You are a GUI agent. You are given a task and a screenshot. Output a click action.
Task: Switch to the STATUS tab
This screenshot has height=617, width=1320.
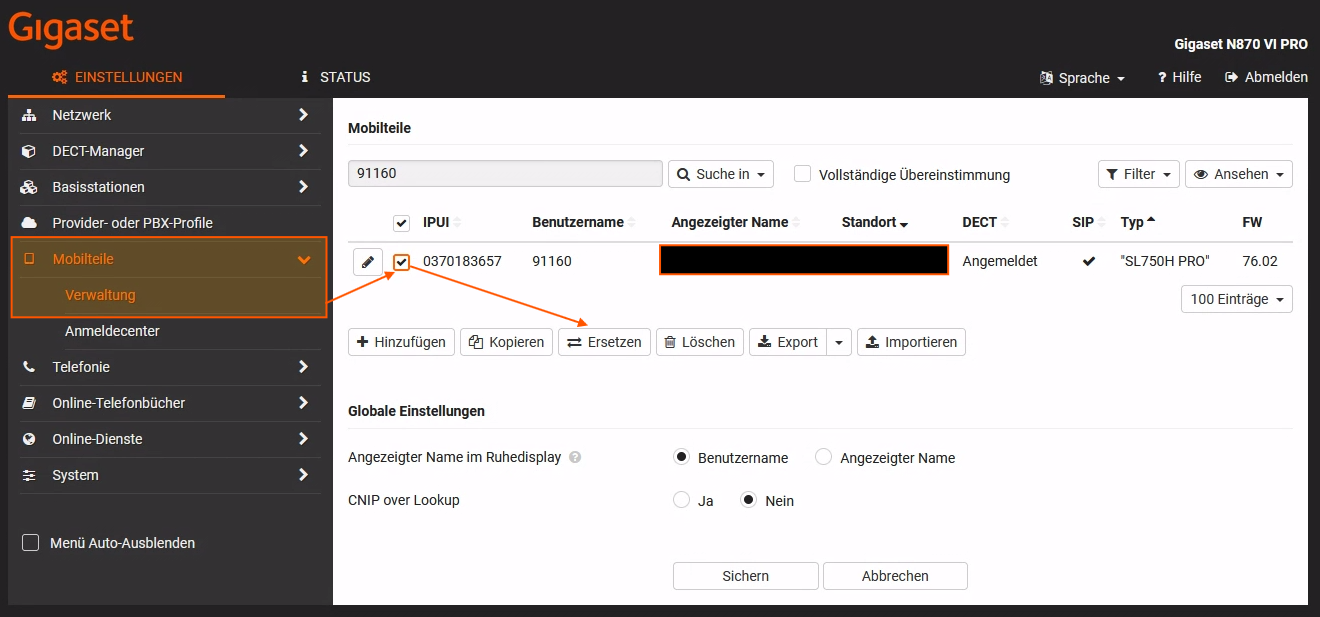coord(335,77)
